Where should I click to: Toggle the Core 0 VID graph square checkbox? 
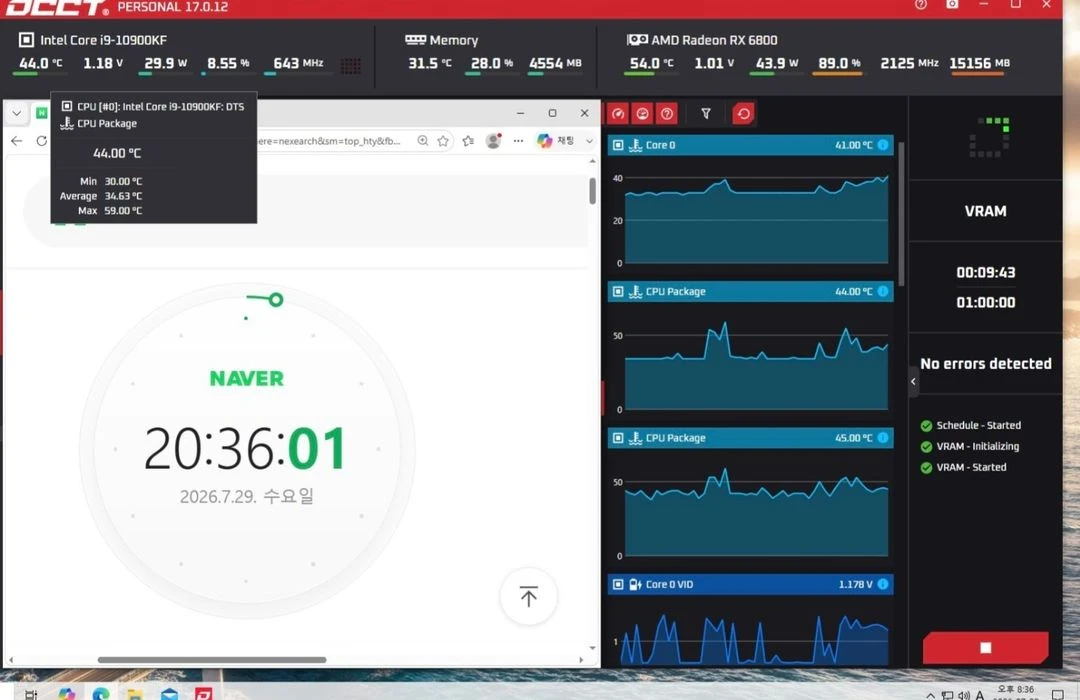[618, 584]
